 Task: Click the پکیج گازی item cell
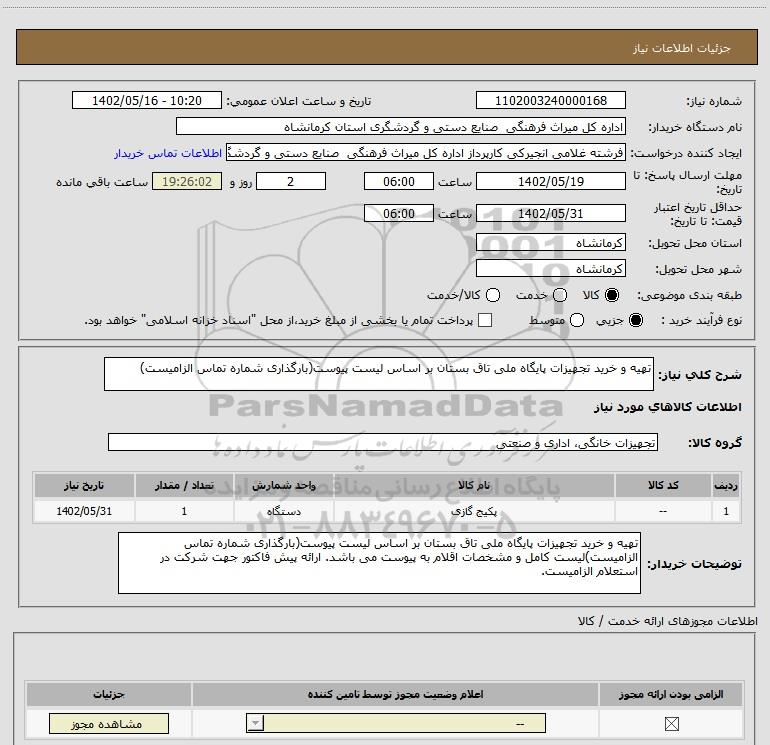coord(474,511)
